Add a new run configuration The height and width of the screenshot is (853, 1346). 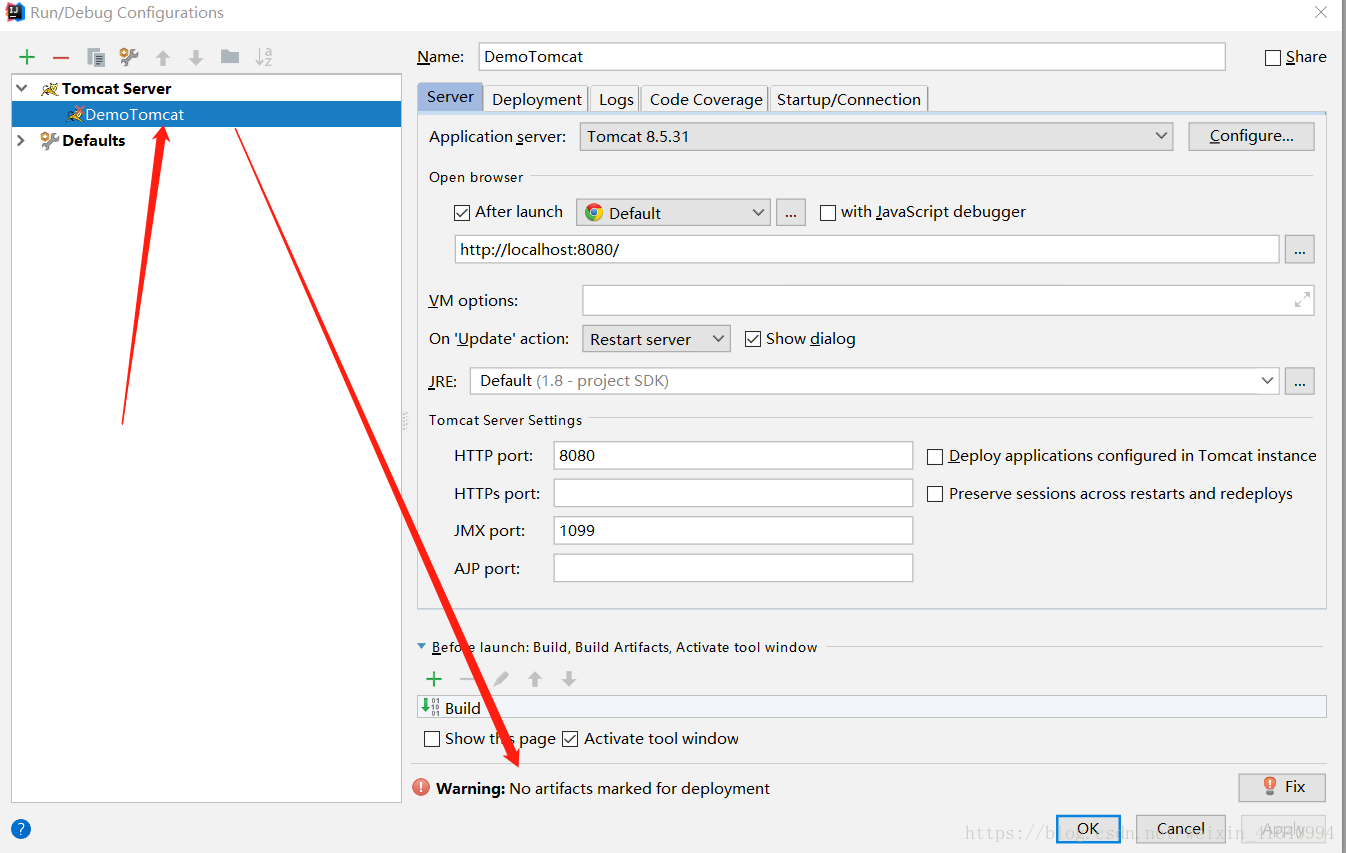click(x=27, y=58)
